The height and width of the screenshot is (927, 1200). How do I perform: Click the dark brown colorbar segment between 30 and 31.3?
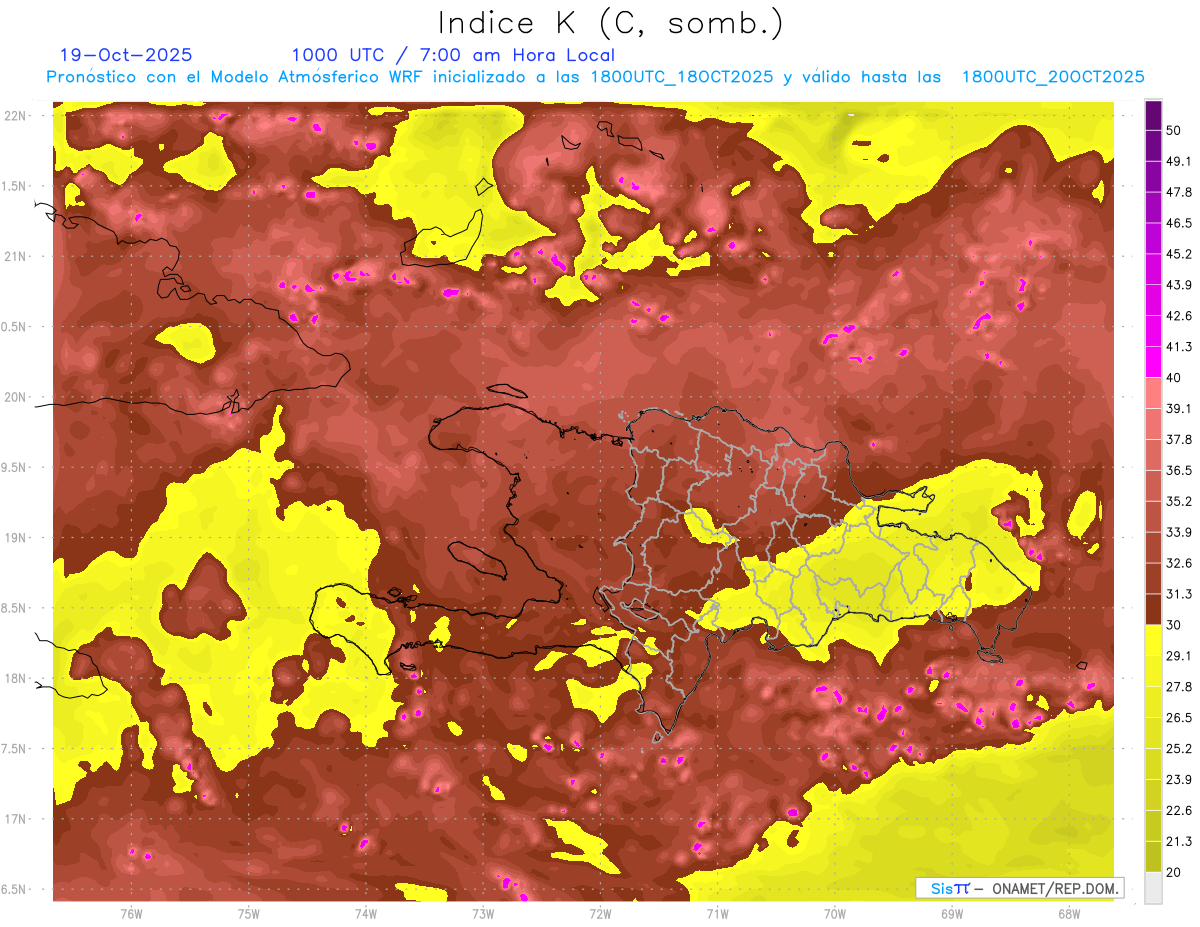click(x=1153, y=610)
